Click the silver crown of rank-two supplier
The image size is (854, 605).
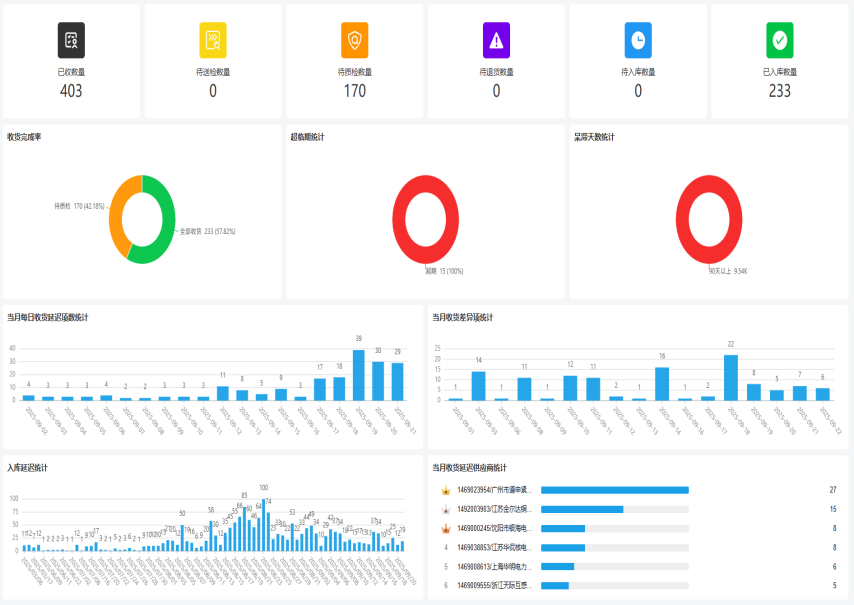coord(445,509)
